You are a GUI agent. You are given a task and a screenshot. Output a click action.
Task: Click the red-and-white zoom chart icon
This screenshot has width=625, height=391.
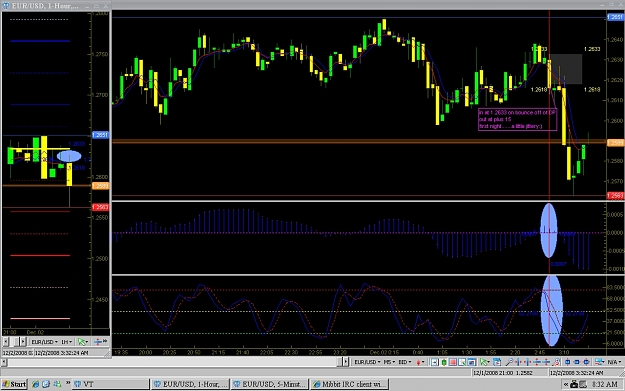(x=556, y=362)
